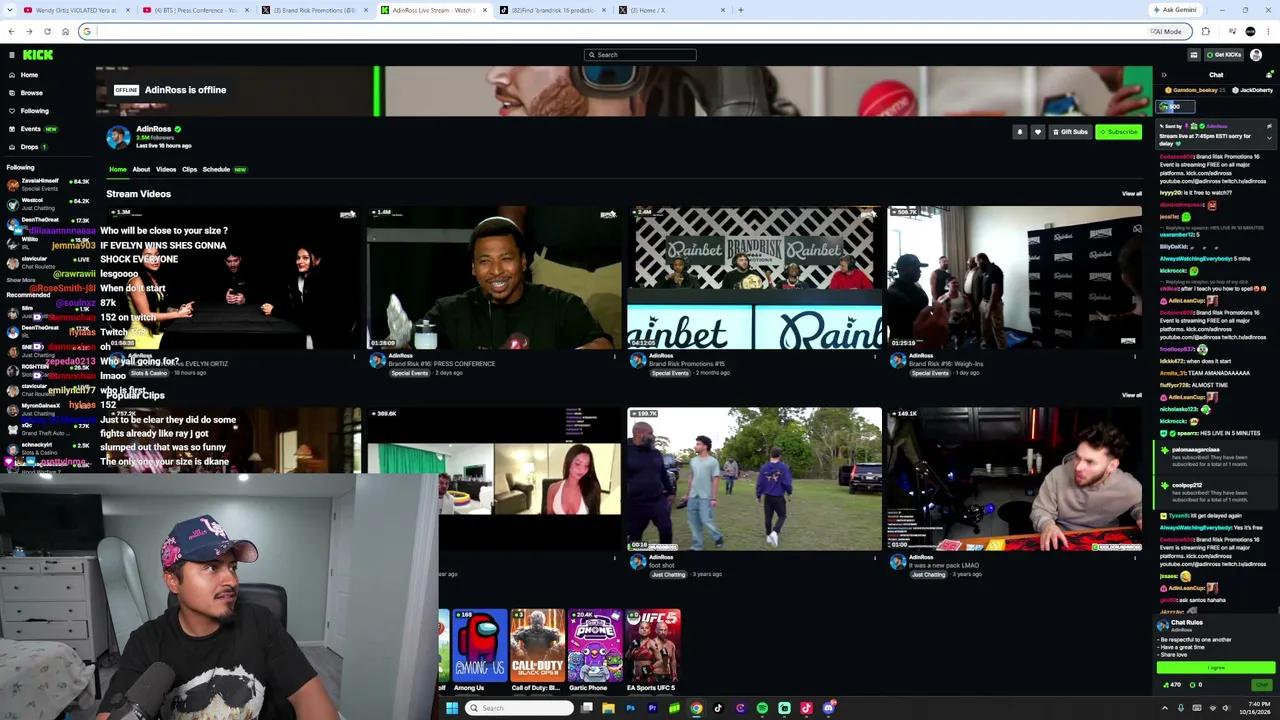Open the Weigh-Ins video thumbnail
1280x720 pixels.
click(1014, 277)
